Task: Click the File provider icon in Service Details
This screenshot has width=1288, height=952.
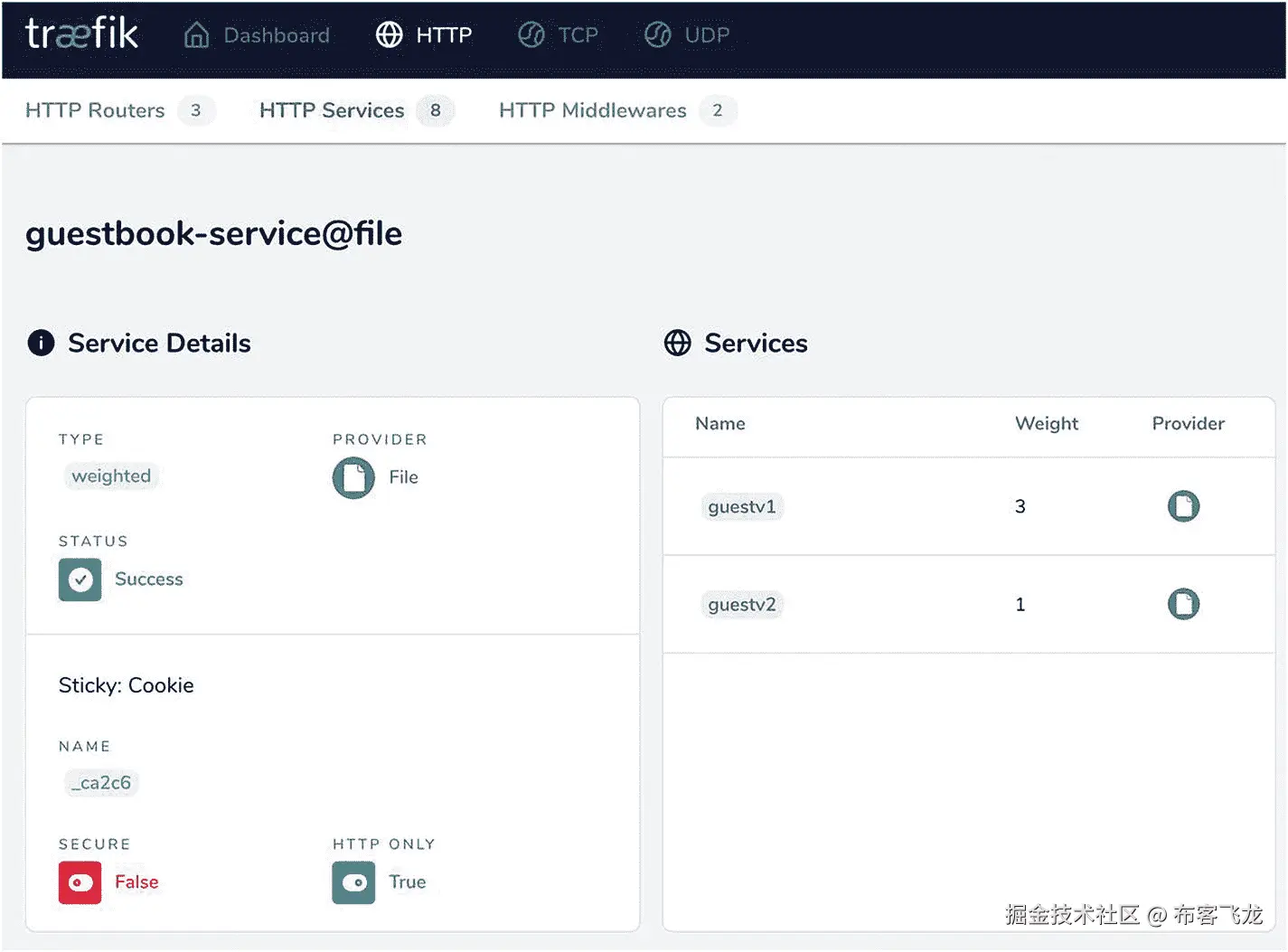Action: point(353,477)
